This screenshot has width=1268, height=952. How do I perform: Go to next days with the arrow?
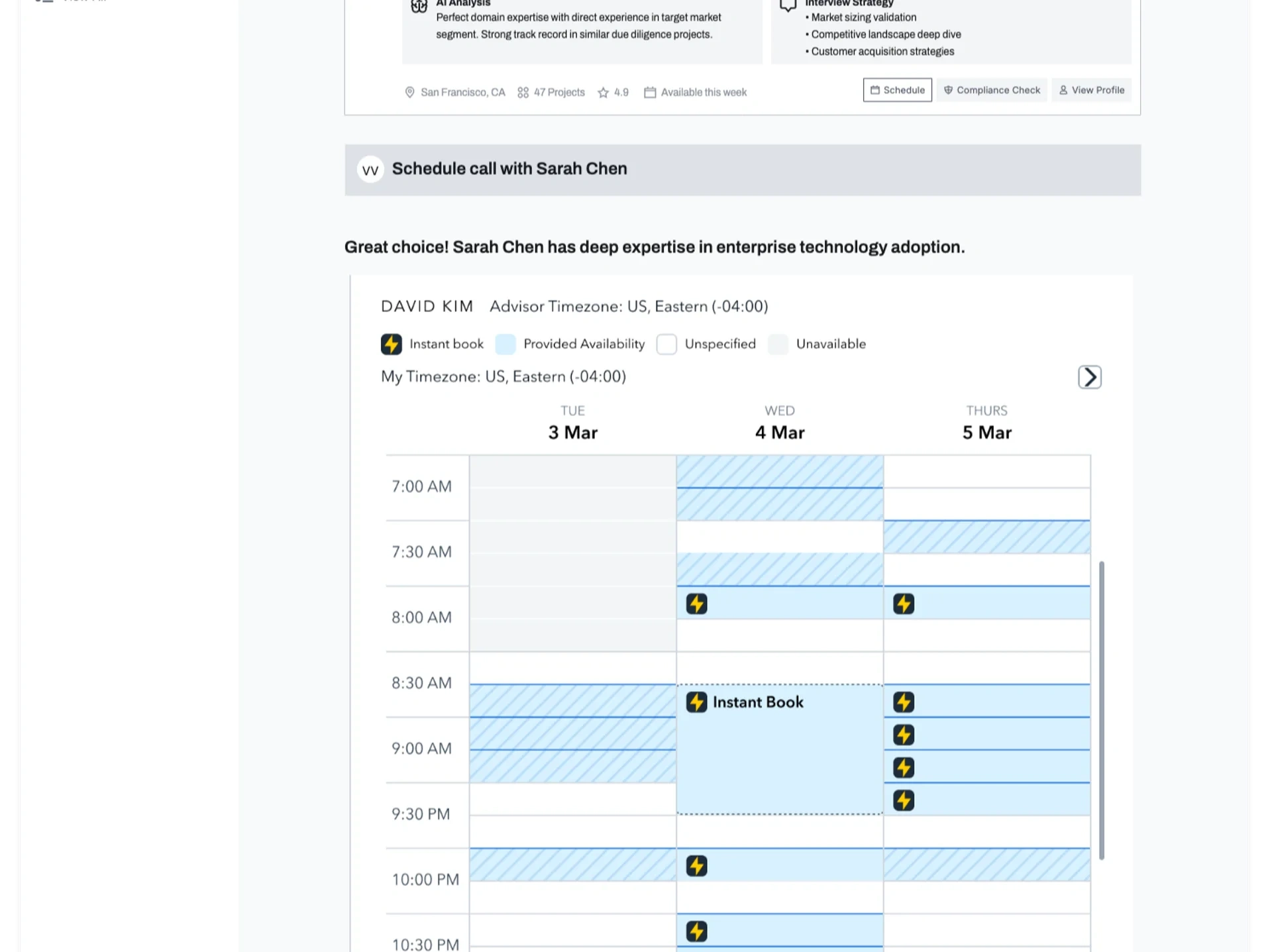point(1089,377)
